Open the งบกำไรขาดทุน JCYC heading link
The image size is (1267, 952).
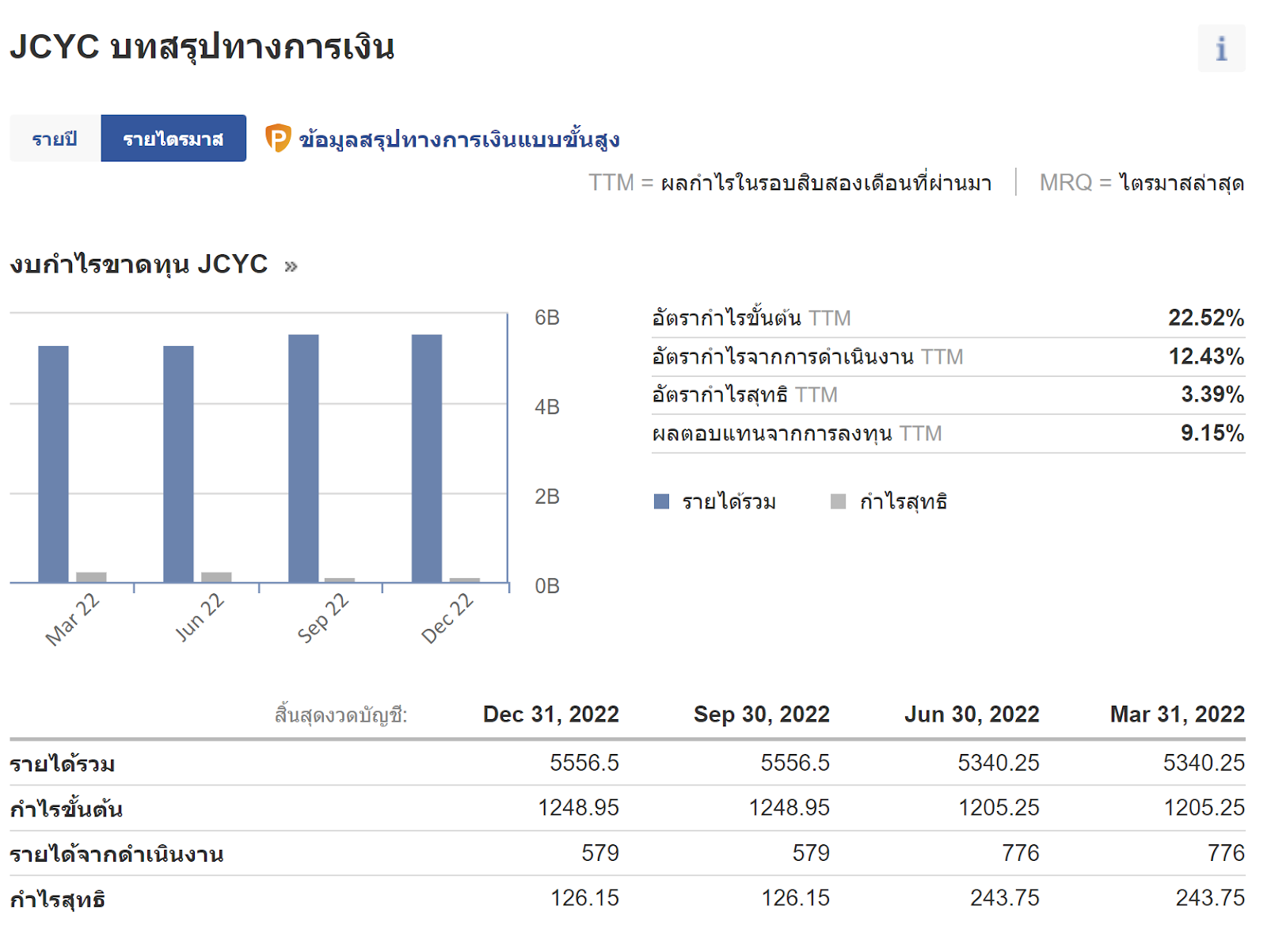tap(139, 264)
